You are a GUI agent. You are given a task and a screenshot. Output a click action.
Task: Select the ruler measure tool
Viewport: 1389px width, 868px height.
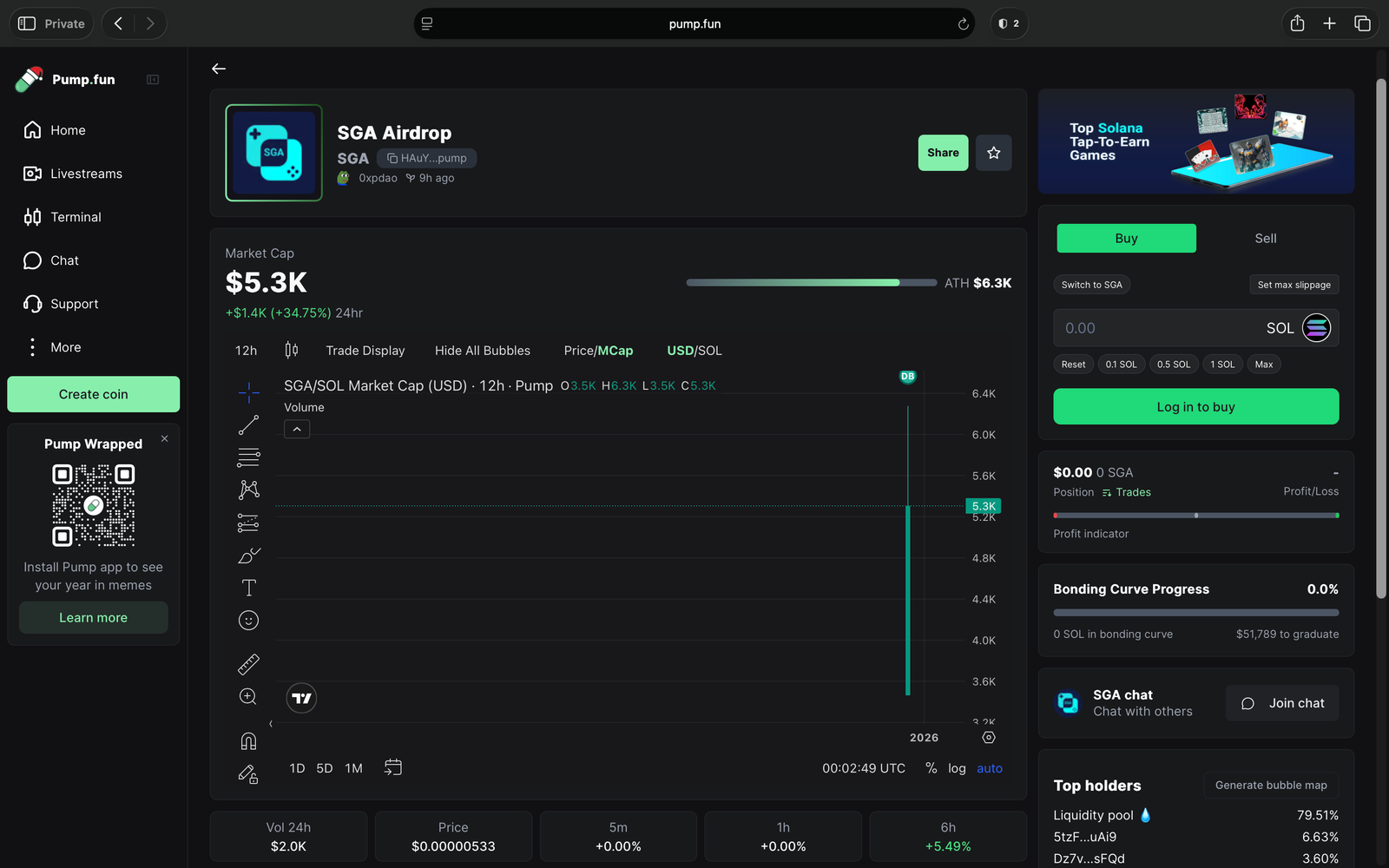[248, 664]
